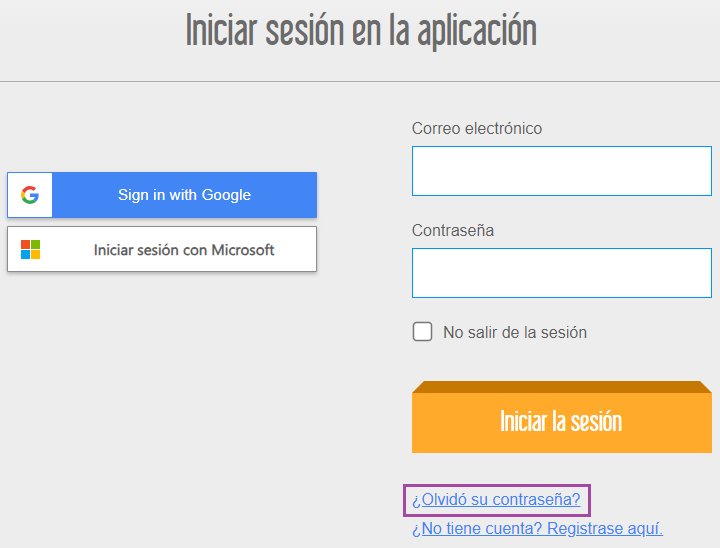Choose "Iniciar sesión con Microsoft" button
Image resolution: width=720 pixels, height=548 pixels.
[x=183, y=249]
